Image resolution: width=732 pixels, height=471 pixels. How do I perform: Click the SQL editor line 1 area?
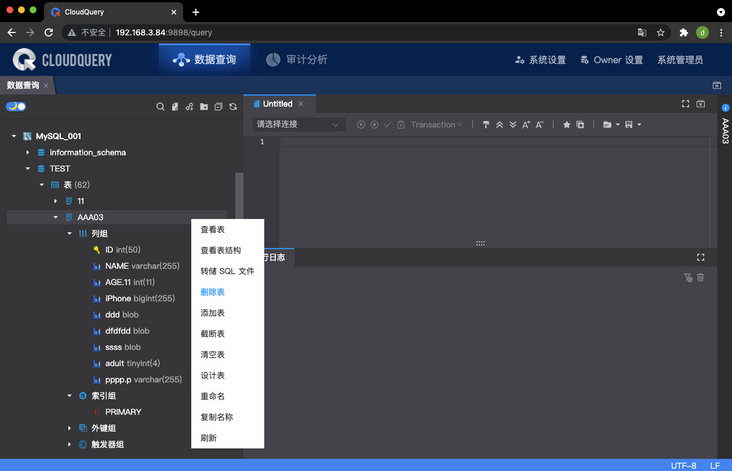click(495, 142)
